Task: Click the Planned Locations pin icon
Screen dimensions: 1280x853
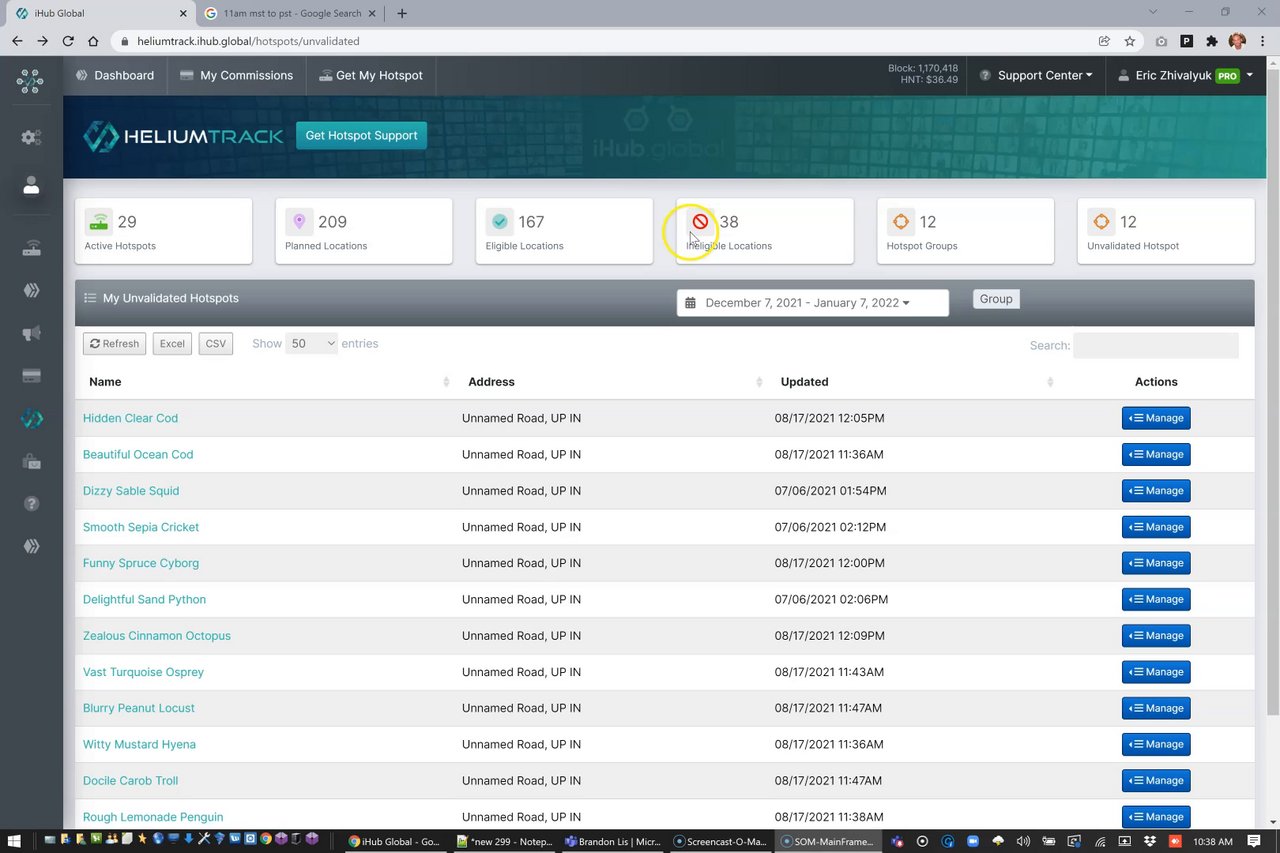Action: click(299, 222)
